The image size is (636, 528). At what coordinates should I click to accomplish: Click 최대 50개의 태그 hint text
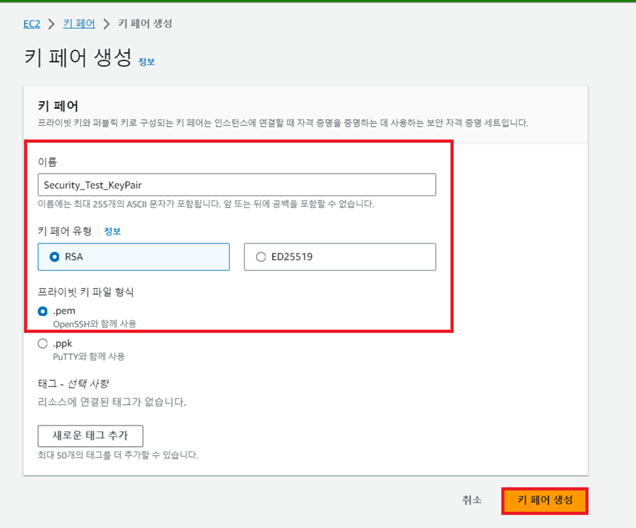point(118,455)
